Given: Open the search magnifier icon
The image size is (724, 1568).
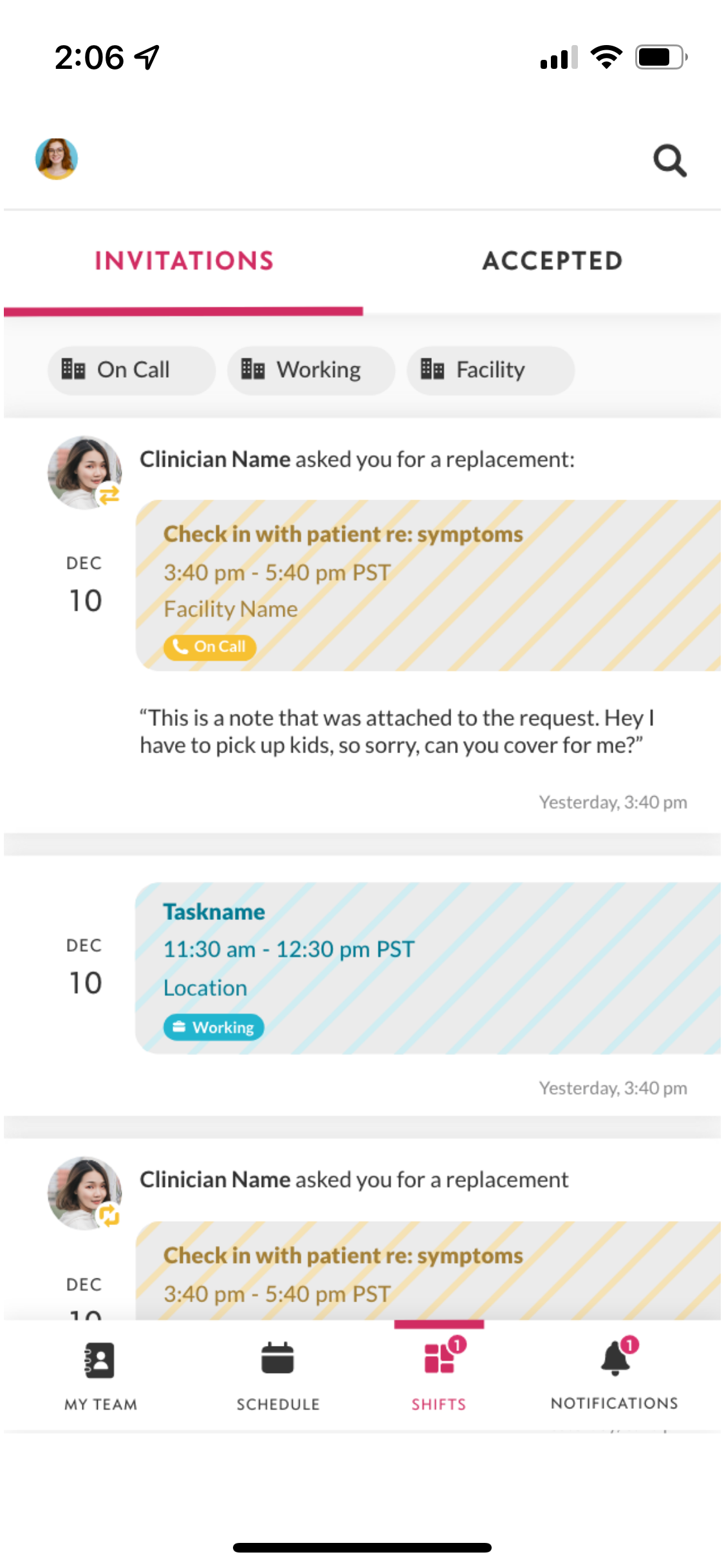Looking at the screenshot, I should (669, 160).
